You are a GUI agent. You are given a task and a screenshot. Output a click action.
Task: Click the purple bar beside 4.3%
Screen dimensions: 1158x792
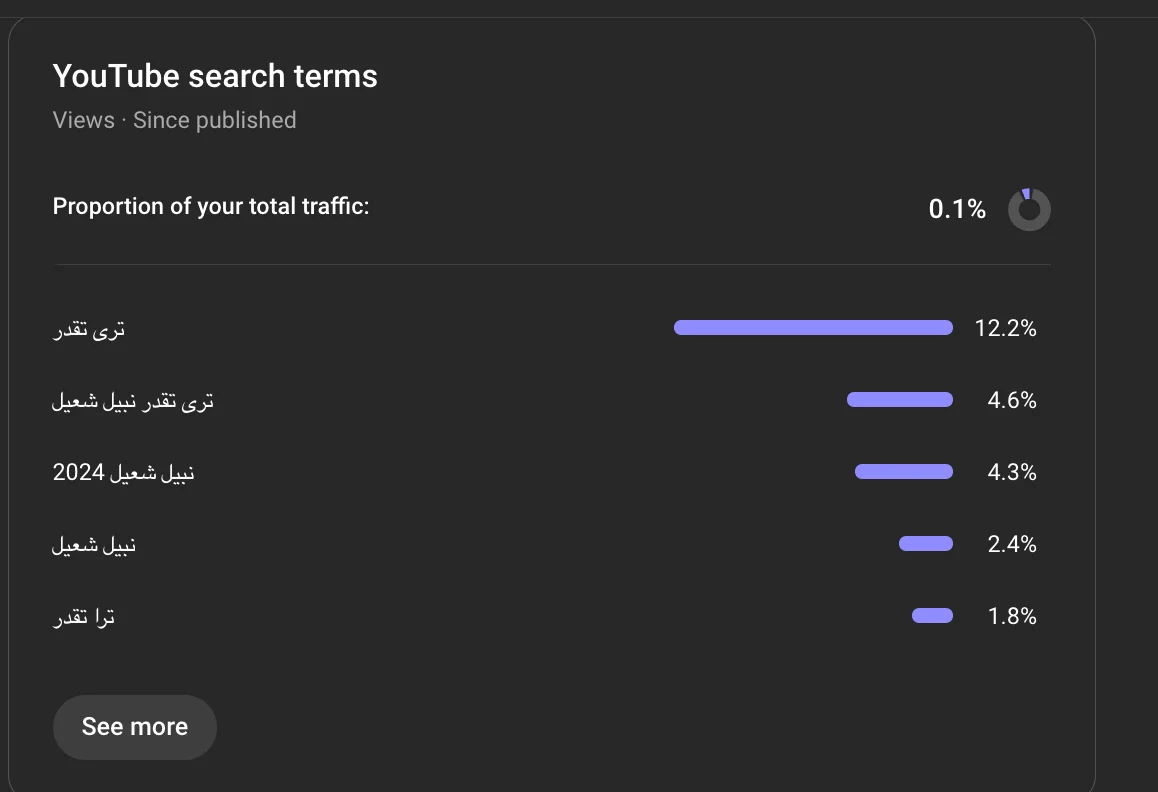[903, 472]
